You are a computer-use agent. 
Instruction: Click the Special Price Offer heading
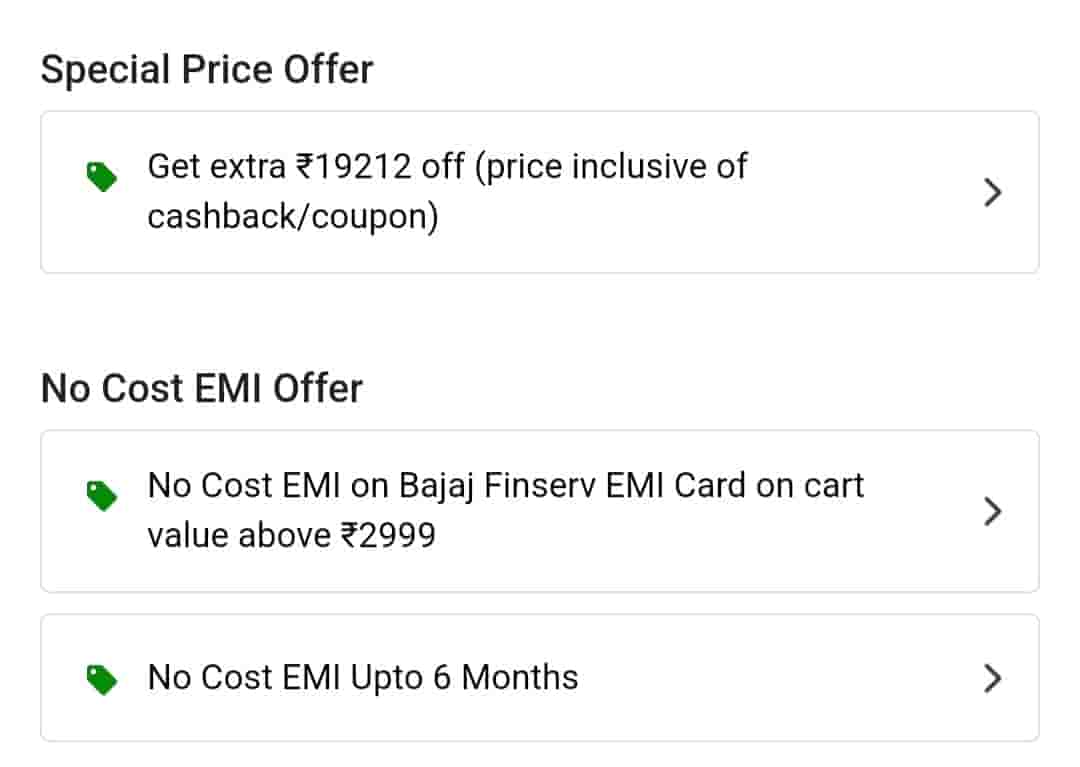click(207, 70)
